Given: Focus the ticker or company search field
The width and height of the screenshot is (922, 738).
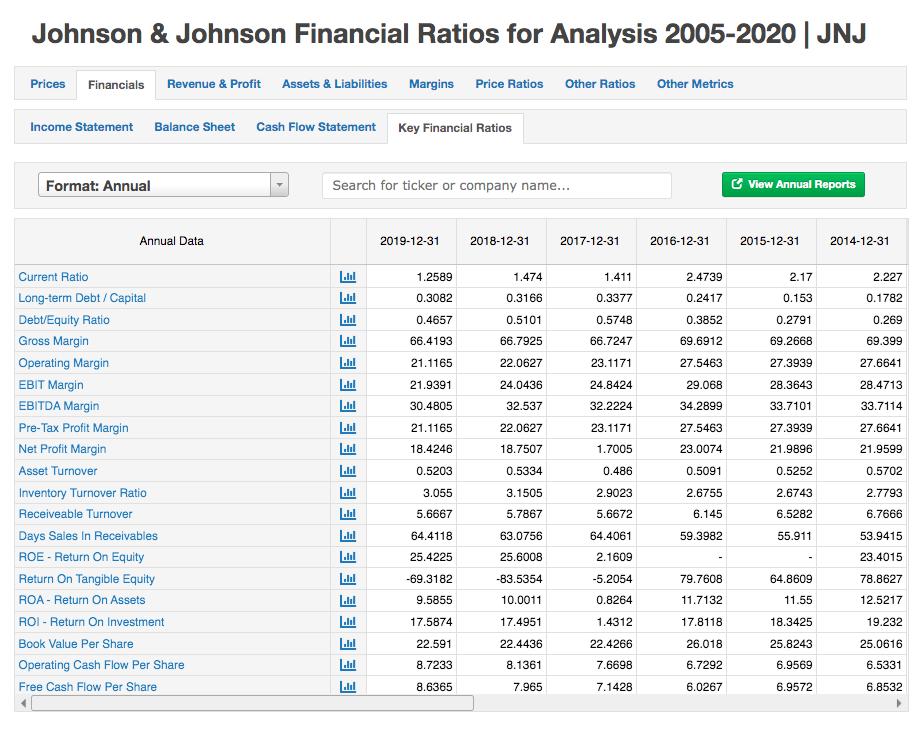Looking at the screenshot, I should tap(497, 186).
